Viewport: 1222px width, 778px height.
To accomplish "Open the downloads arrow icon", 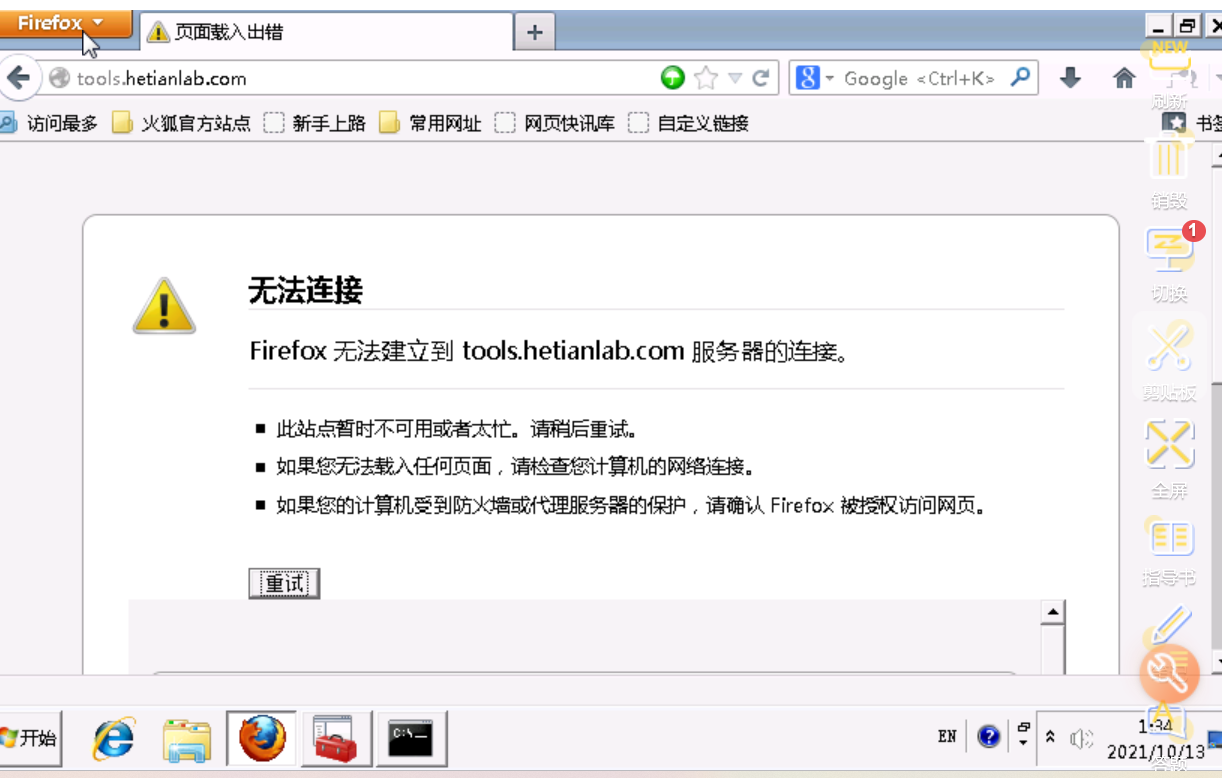I will coord(1071,78).
